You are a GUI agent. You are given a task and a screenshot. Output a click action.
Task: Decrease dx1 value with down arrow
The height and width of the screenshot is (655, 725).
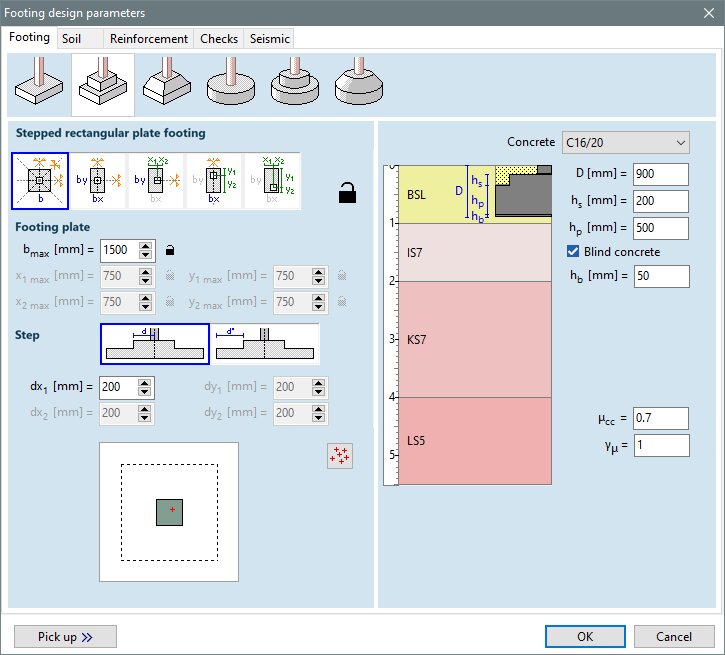[145, 392]
